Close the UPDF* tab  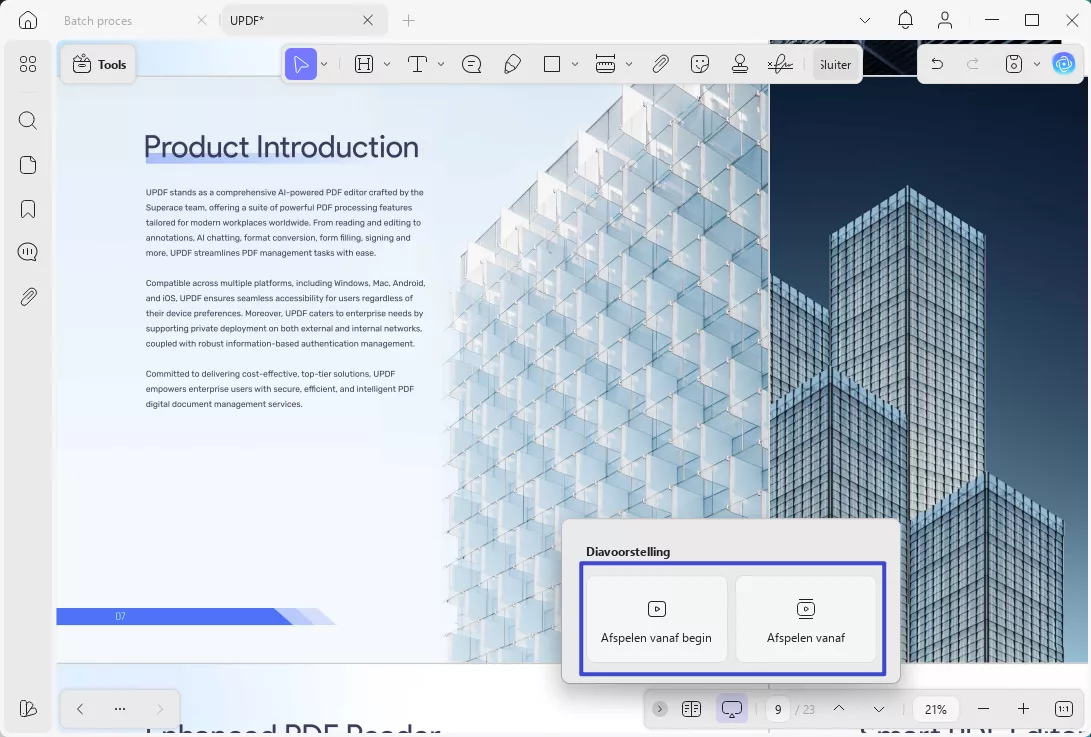pos(368,20)
